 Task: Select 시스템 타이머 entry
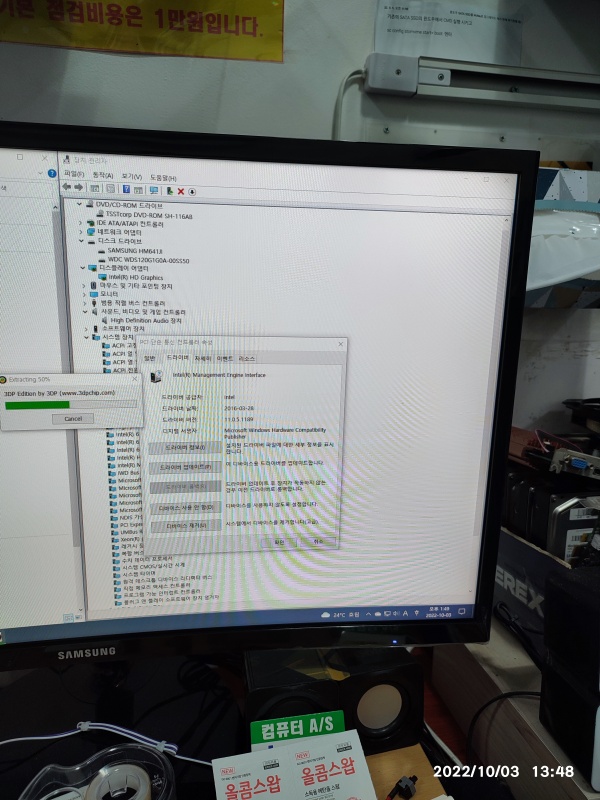point(139,573)
